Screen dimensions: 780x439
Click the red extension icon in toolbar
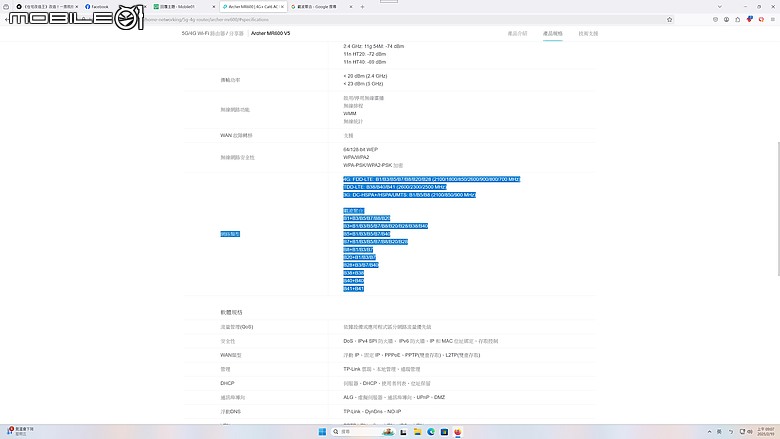pyautogui.click(x=761, y=19)
